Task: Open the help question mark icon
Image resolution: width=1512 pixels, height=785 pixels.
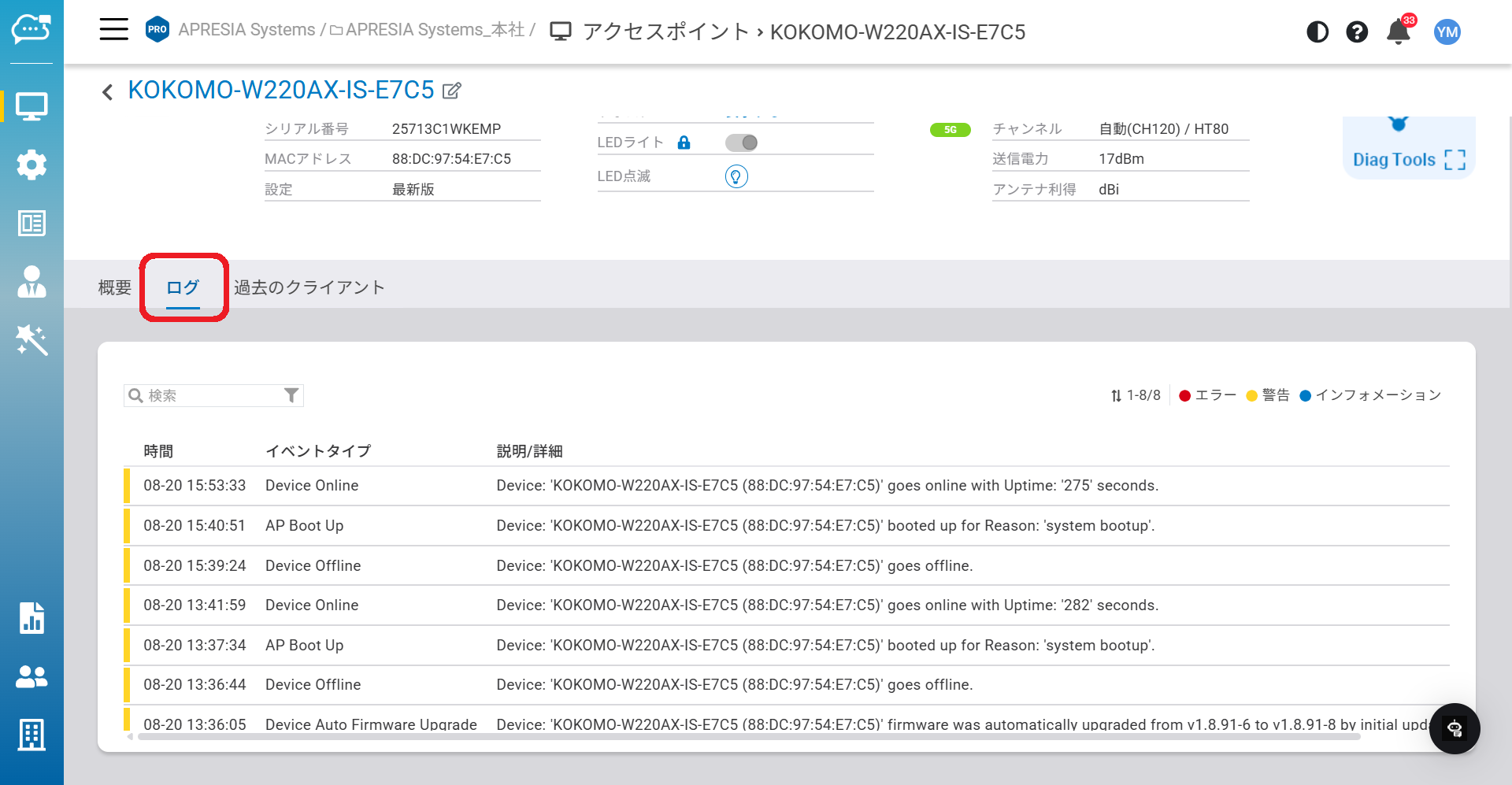Action: pyautogui.click(x=1356, y=32)
